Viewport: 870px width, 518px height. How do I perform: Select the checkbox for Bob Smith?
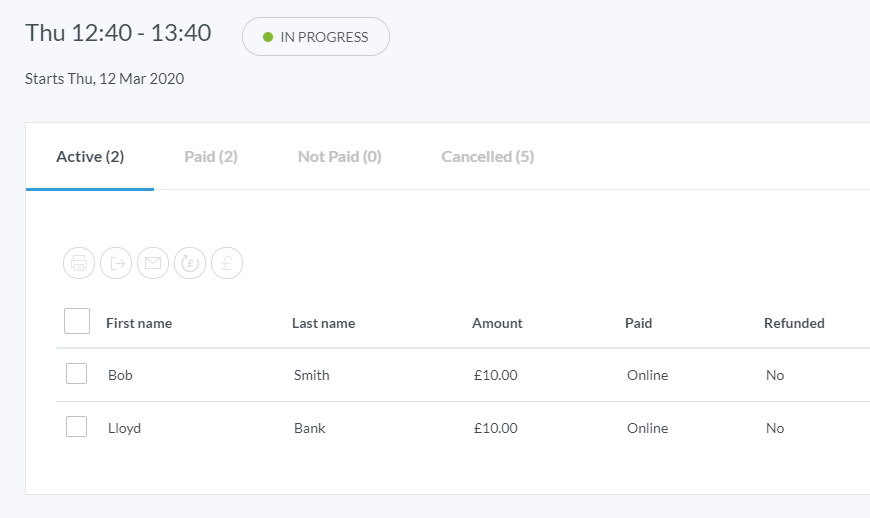pos(77,374)
